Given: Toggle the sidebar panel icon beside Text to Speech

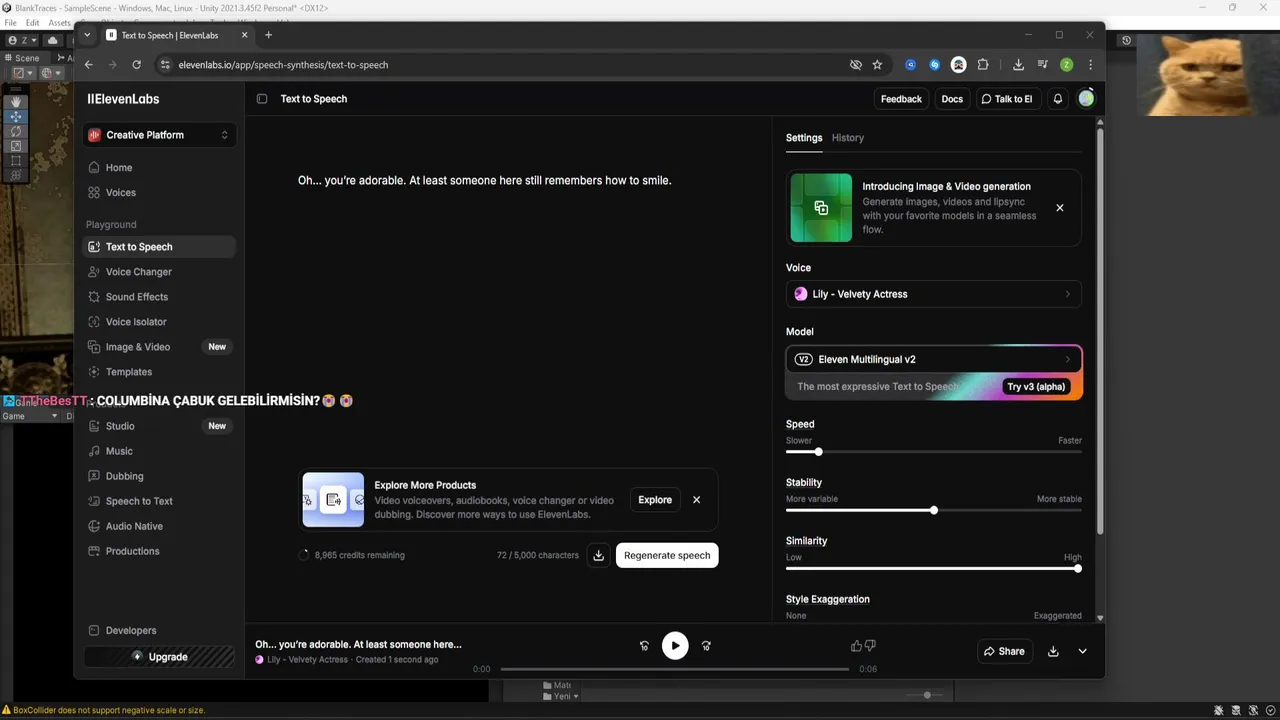Looking at the screenshot, I should pyautogui.click(x=262, y=99).
